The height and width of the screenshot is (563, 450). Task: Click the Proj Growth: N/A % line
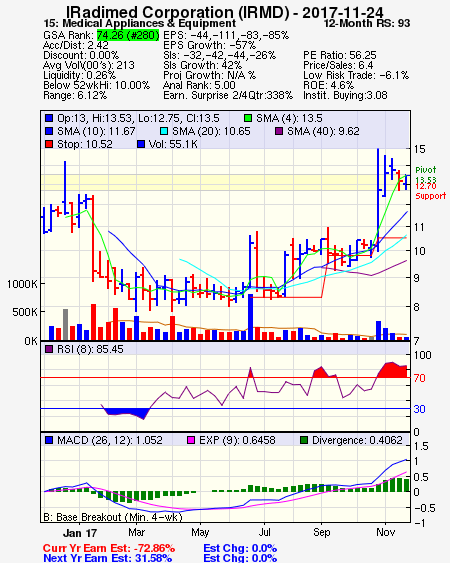tap(209, 75)
